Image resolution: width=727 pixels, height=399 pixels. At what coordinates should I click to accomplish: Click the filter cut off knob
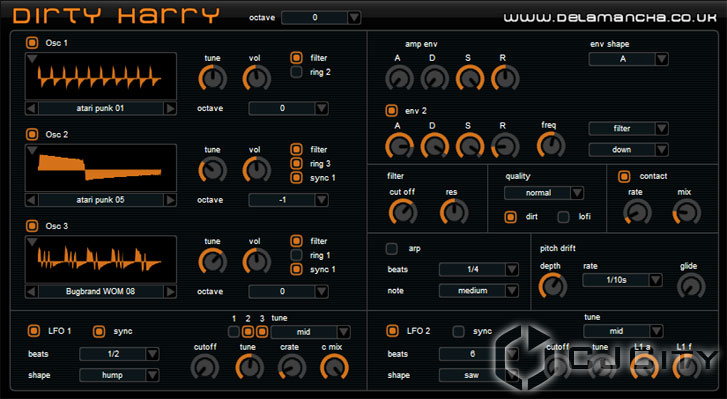[x=403, y=212]
